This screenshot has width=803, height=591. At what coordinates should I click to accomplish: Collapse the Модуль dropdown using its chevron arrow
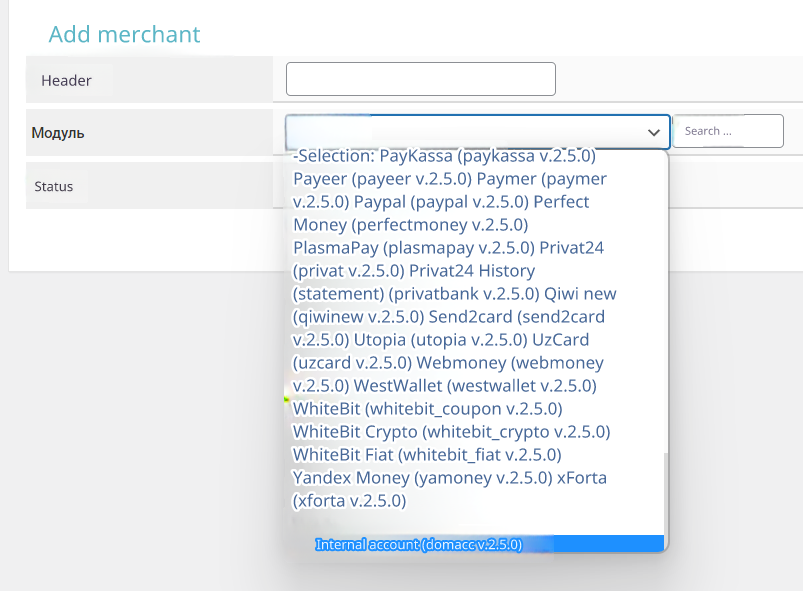pos(654,132)
